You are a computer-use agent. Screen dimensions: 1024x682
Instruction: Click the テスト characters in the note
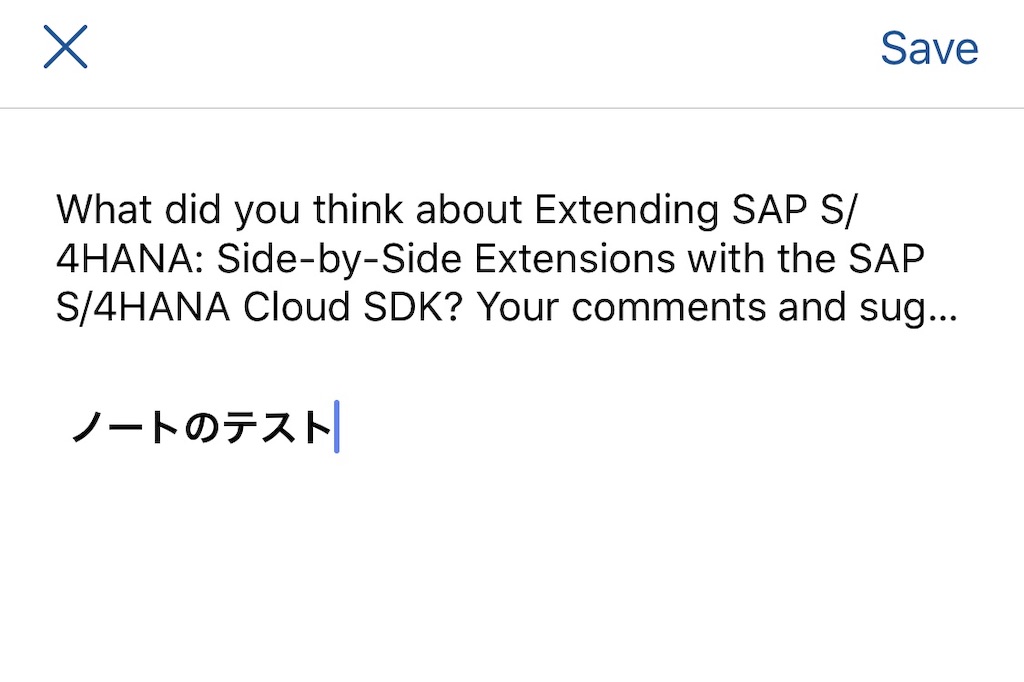pos(278,427)
